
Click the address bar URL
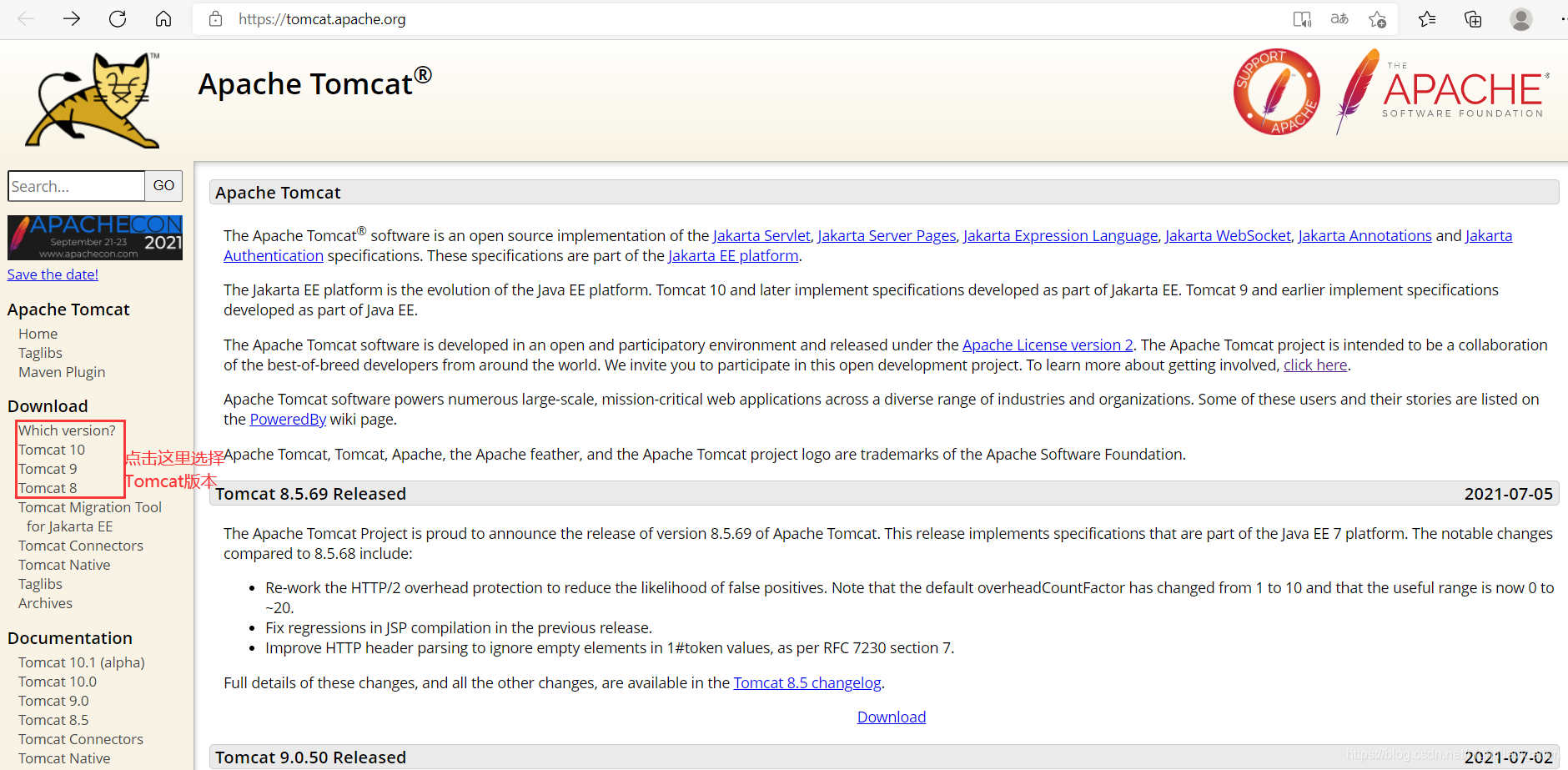point(322,18)
